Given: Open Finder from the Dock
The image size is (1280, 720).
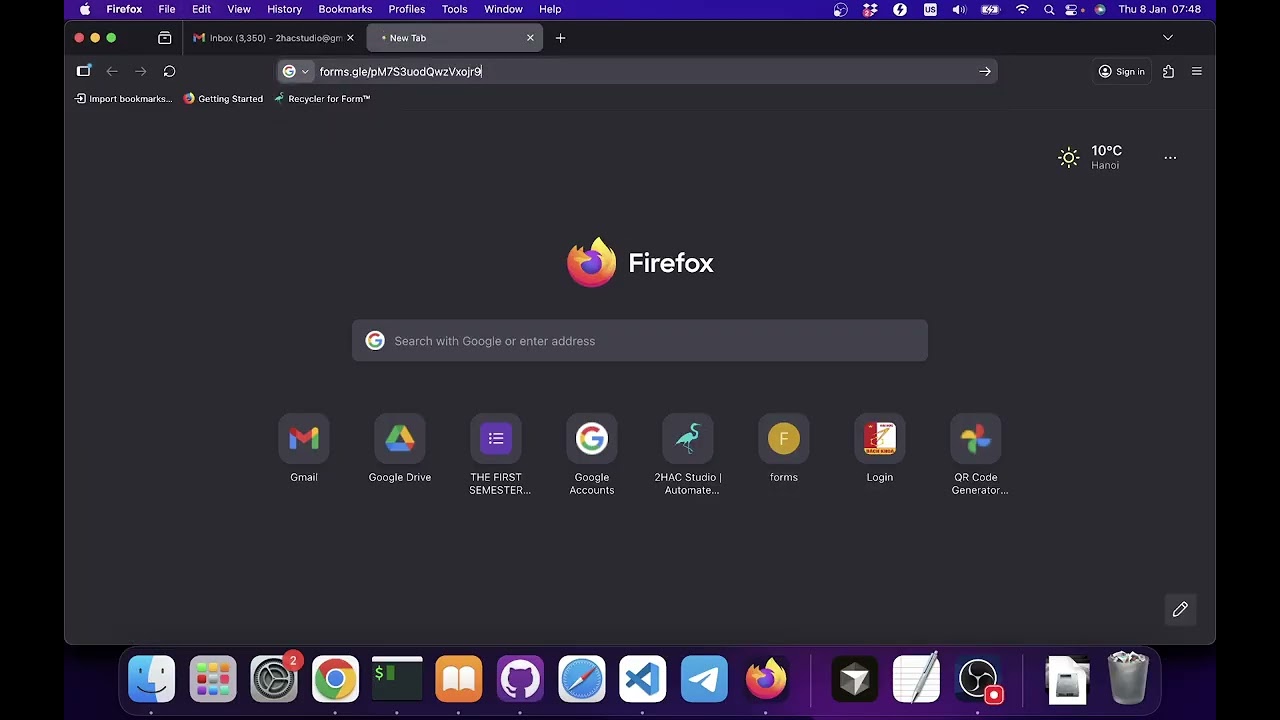Looking at the screenshot, I should point(152,680).
